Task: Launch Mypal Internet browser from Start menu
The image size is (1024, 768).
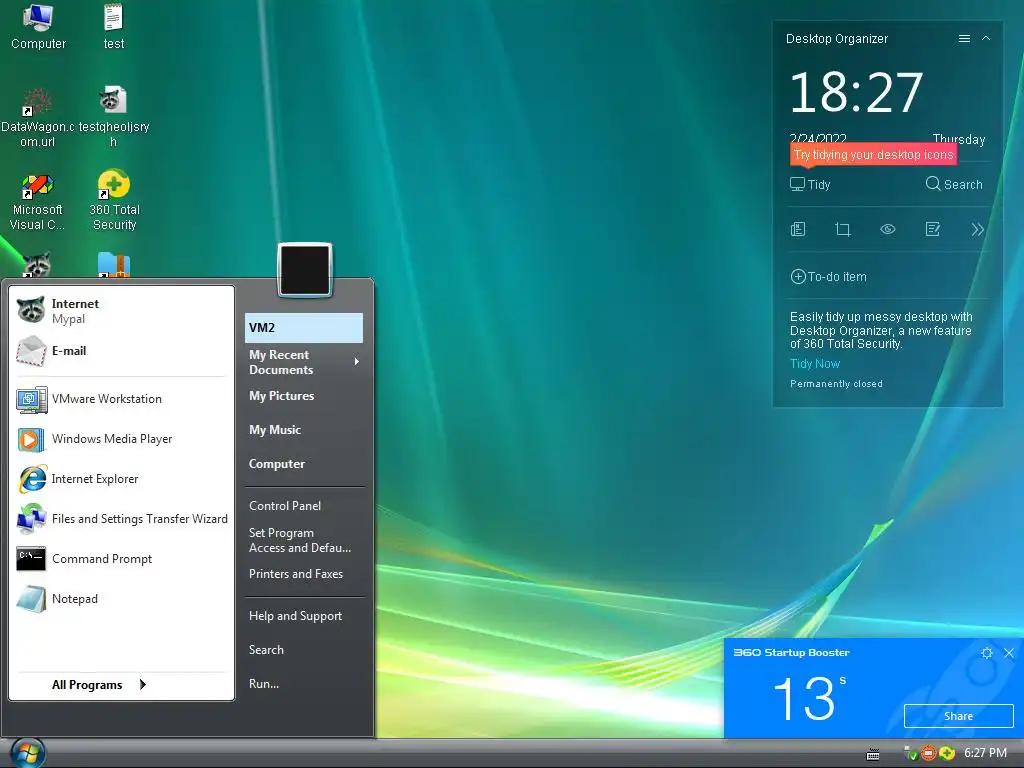Action: [x=122, y=311]
